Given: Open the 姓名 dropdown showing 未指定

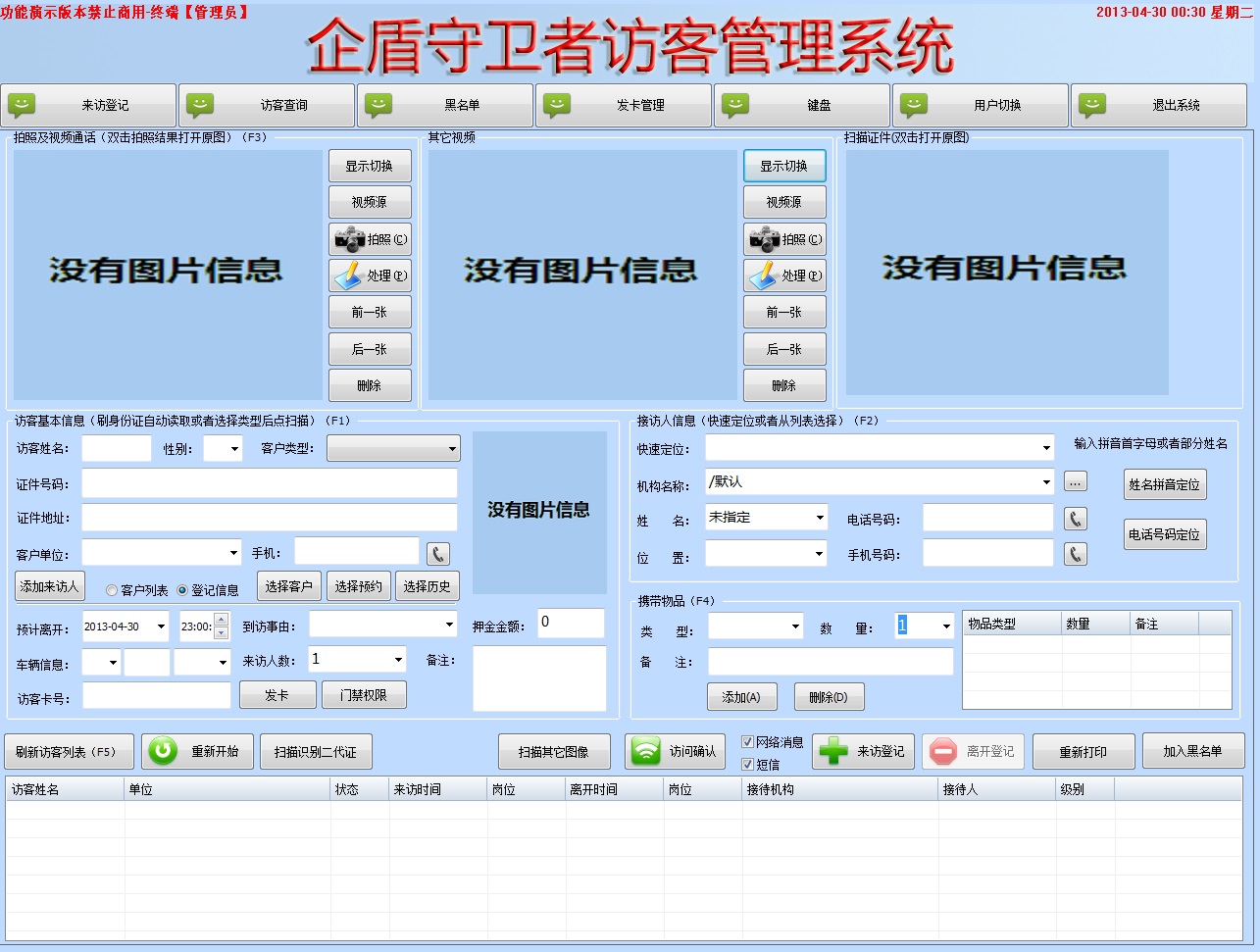Looking at the screenshot, I should (820, 518).
